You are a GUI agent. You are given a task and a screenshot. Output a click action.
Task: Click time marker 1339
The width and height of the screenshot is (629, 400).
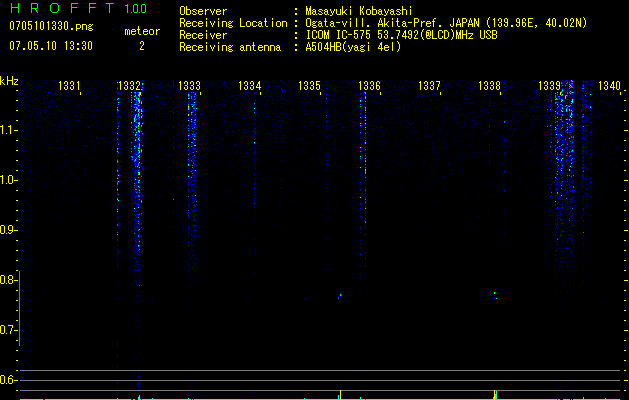[x=549, y=85]
